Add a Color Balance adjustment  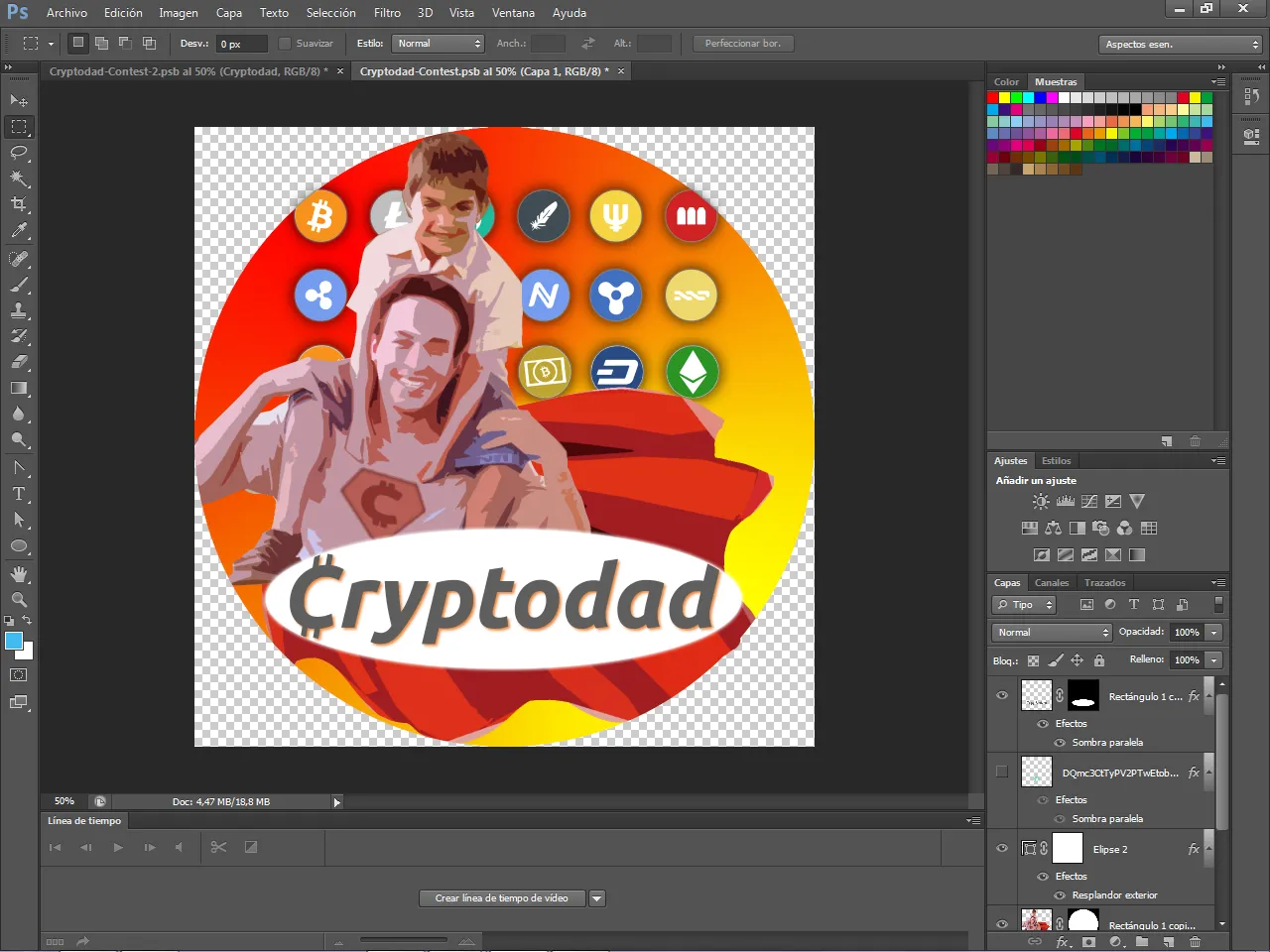[x=1054, y=529]
